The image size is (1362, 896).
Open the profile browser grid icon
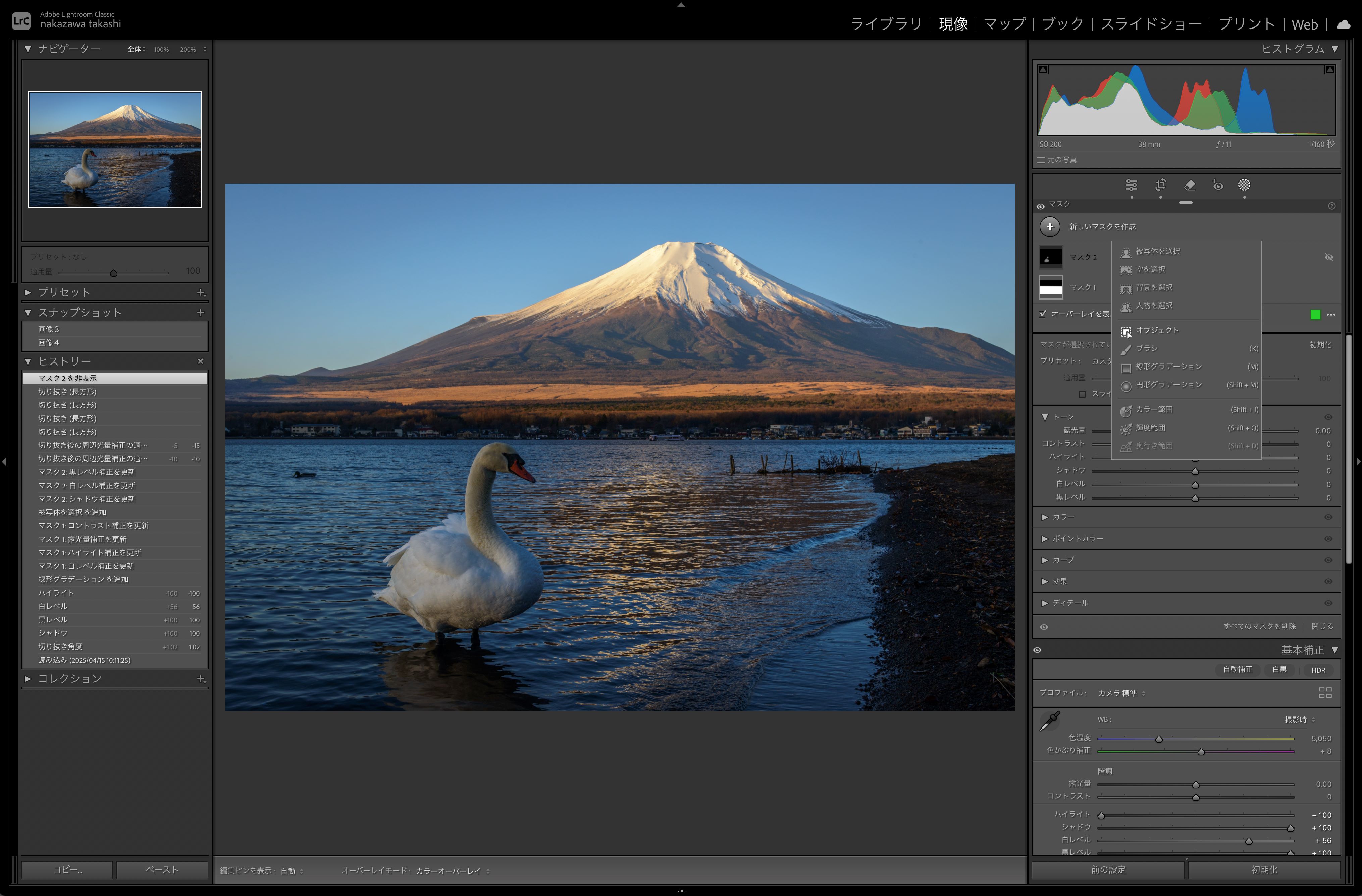[x=1325, y=693]
